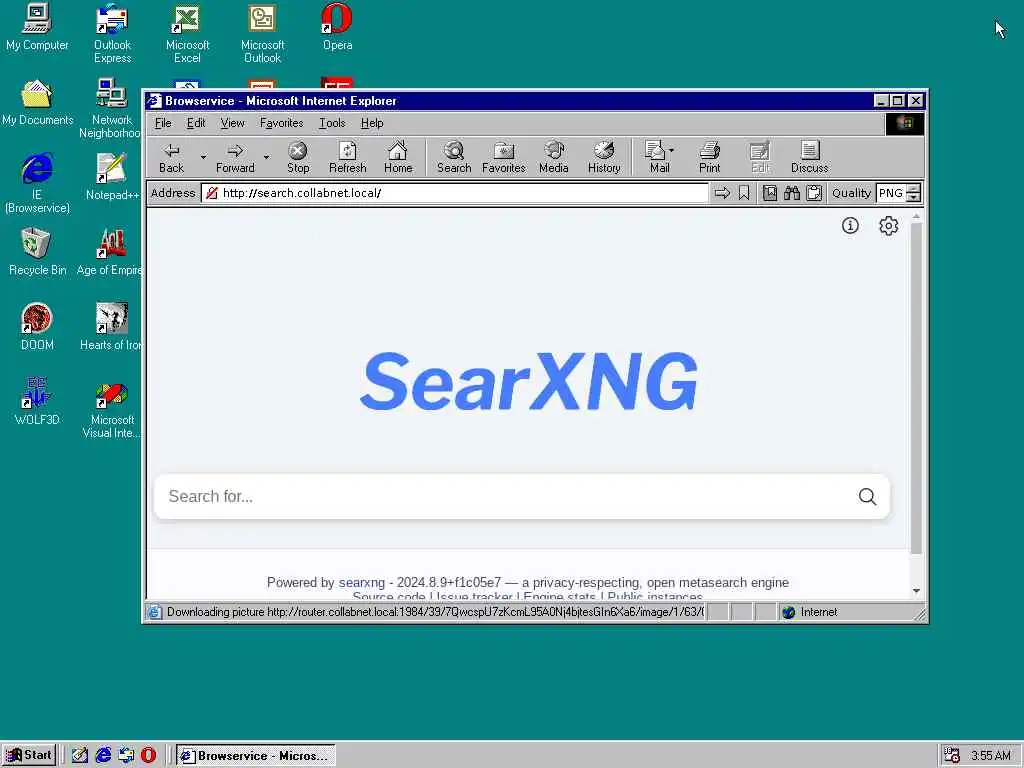Screen dimensions: 1024x768
Task: Select My Documents desktop icon
Action: pyautogui.click(x=37, y=102)
